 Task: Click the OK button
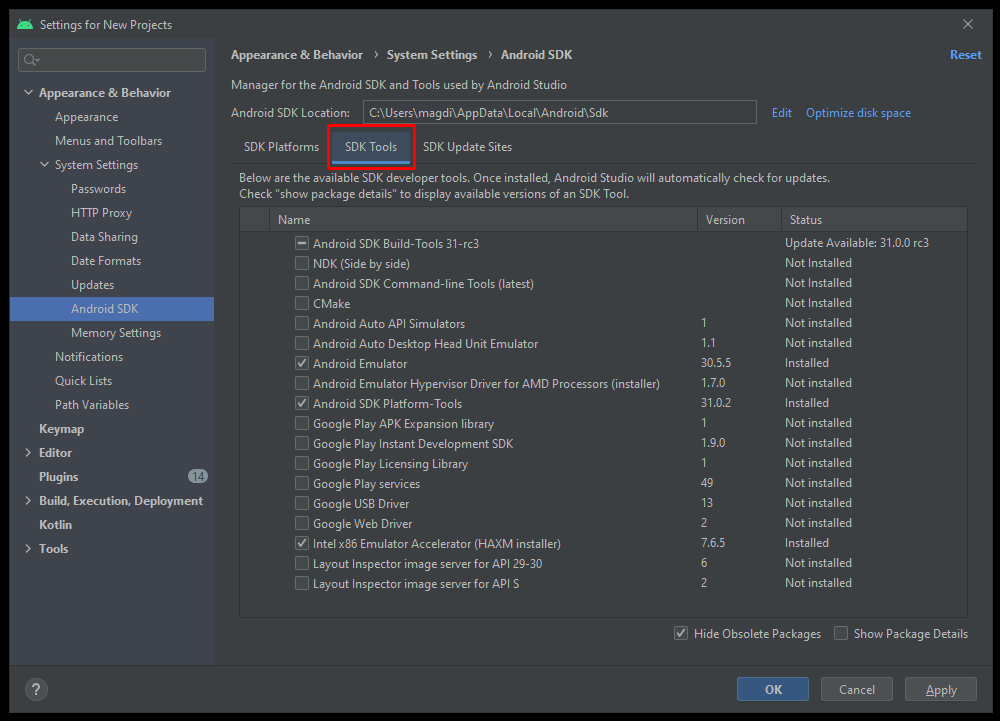click(x=773, y=689)
